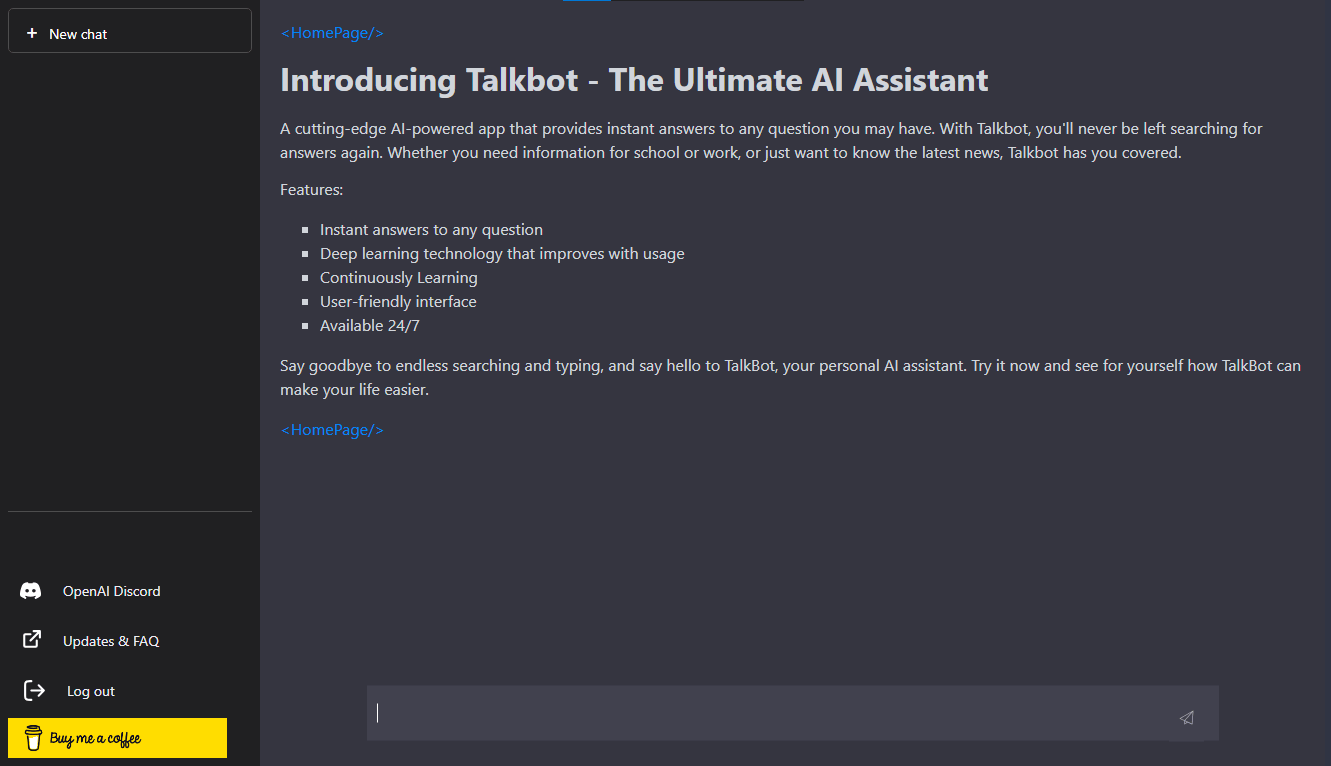Click the Introducing Talkbot heading
The height and width of the screenshot is (766, 1331).
634,80
